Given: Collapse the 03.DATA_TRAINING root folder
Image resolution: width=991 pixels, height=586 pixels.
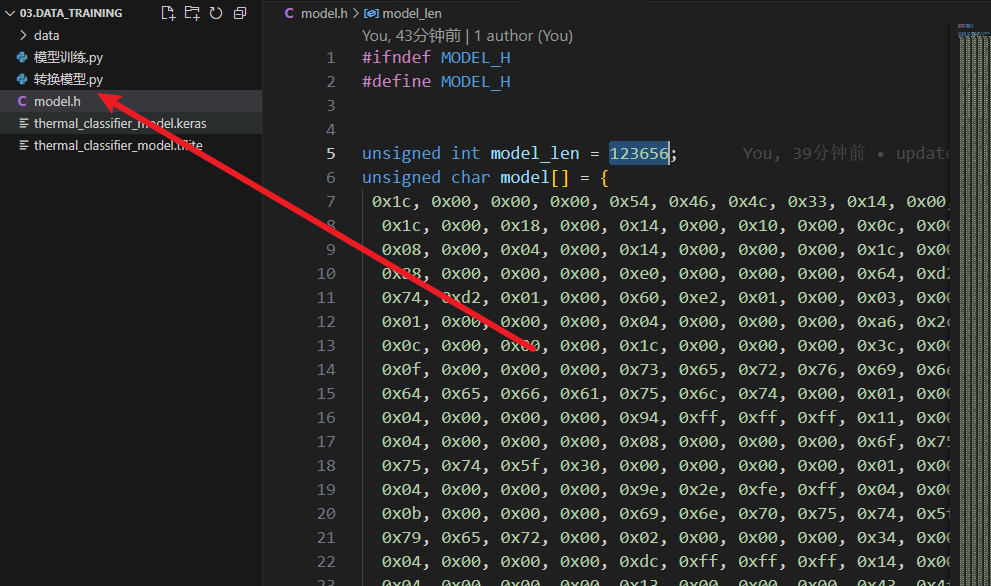Looking at the screenshot, I should (x=10, y=13).
